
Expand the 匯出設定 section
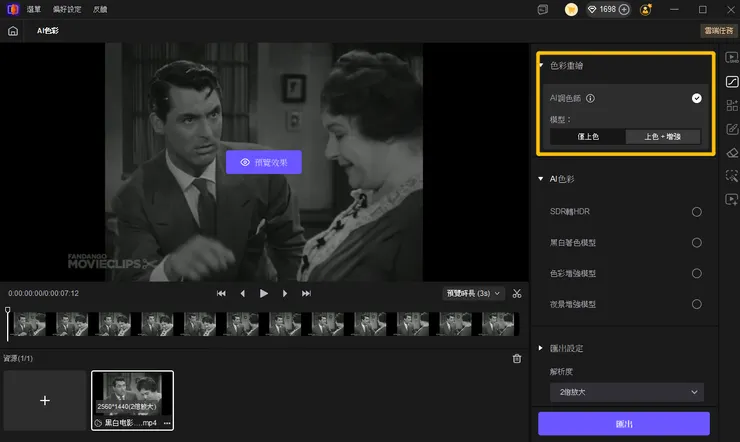tap(541, 348)
